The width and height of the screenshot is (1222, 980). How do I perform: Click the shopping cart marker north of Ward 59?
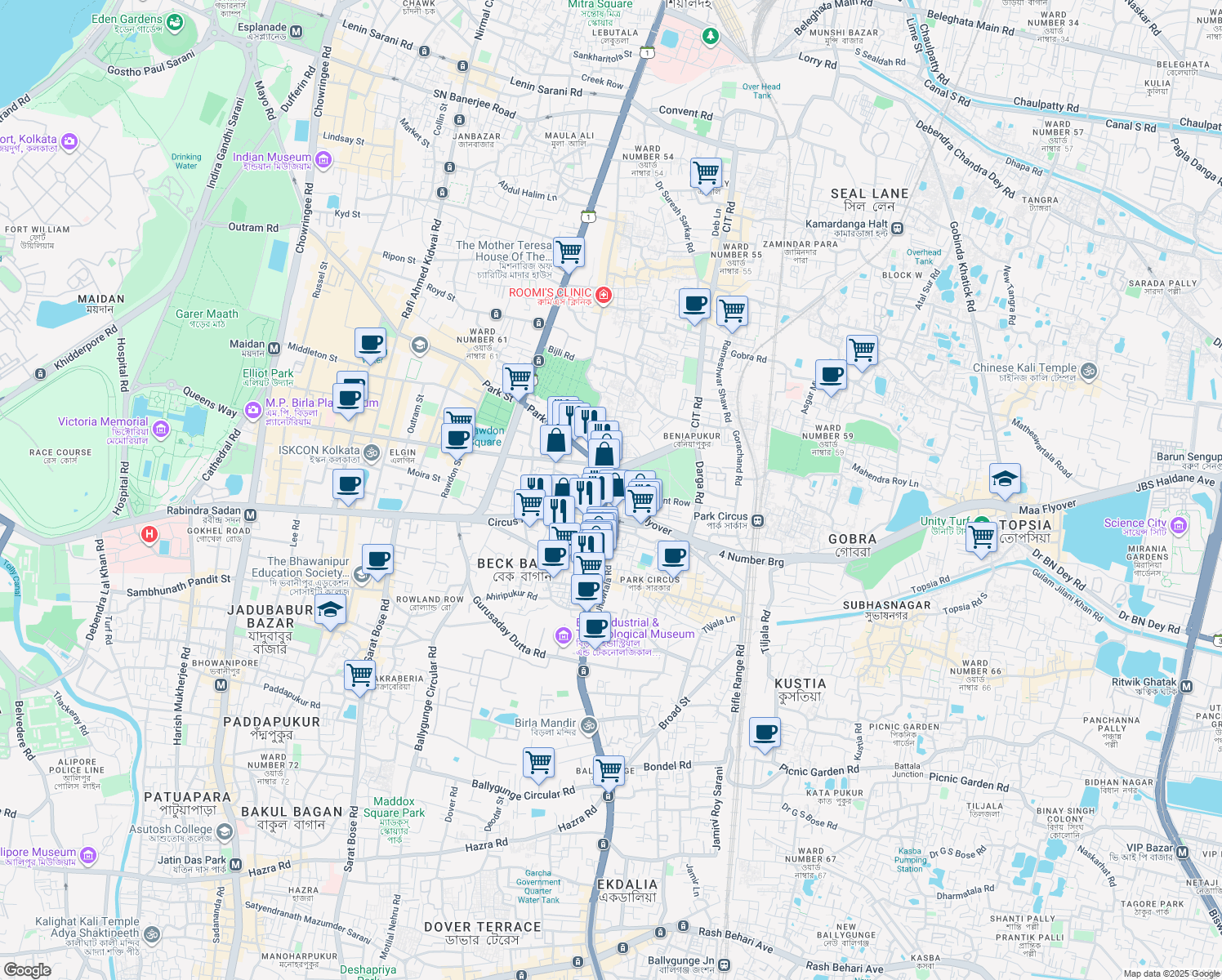[x=862, y=351]
